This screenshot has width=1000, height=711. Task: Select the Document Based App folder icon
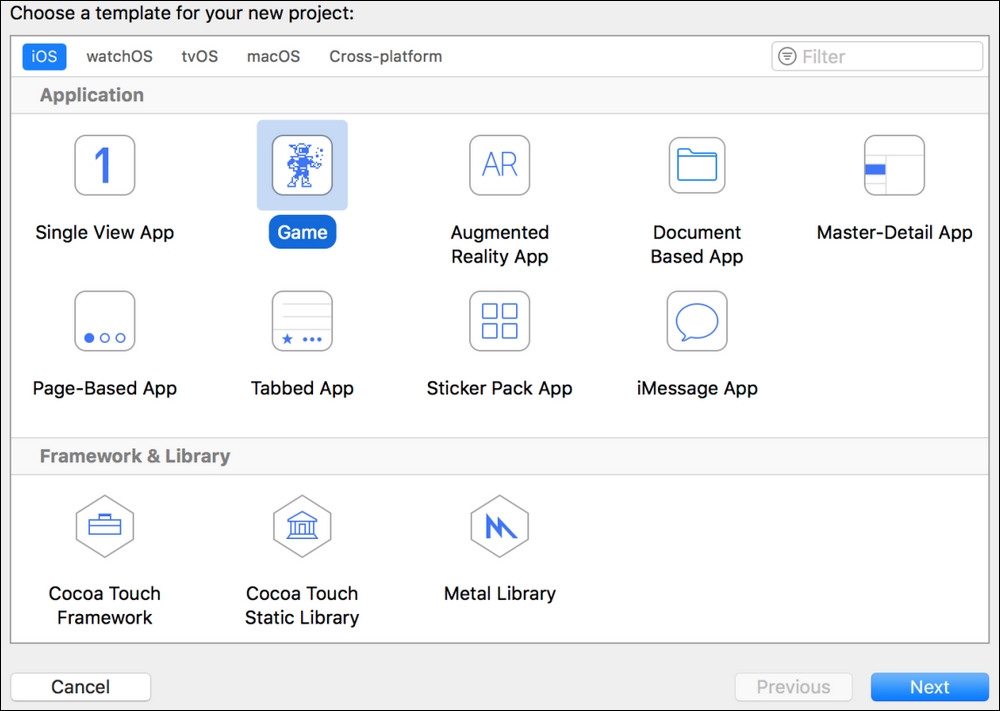click(x=697, y=165)
